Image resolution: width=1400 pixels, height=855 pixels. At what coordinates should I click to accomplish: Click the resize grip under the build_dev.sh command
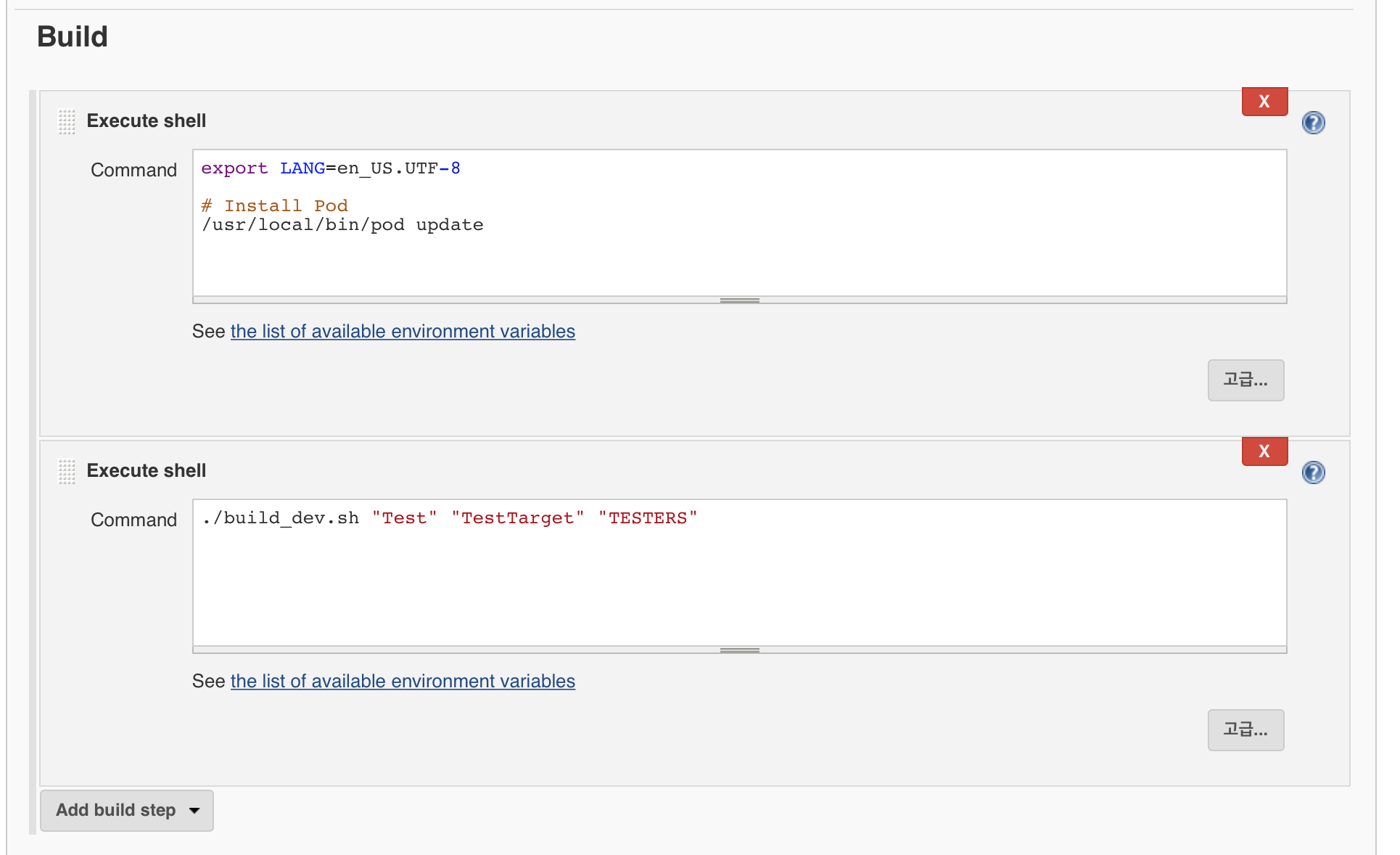tap(739, 650)
